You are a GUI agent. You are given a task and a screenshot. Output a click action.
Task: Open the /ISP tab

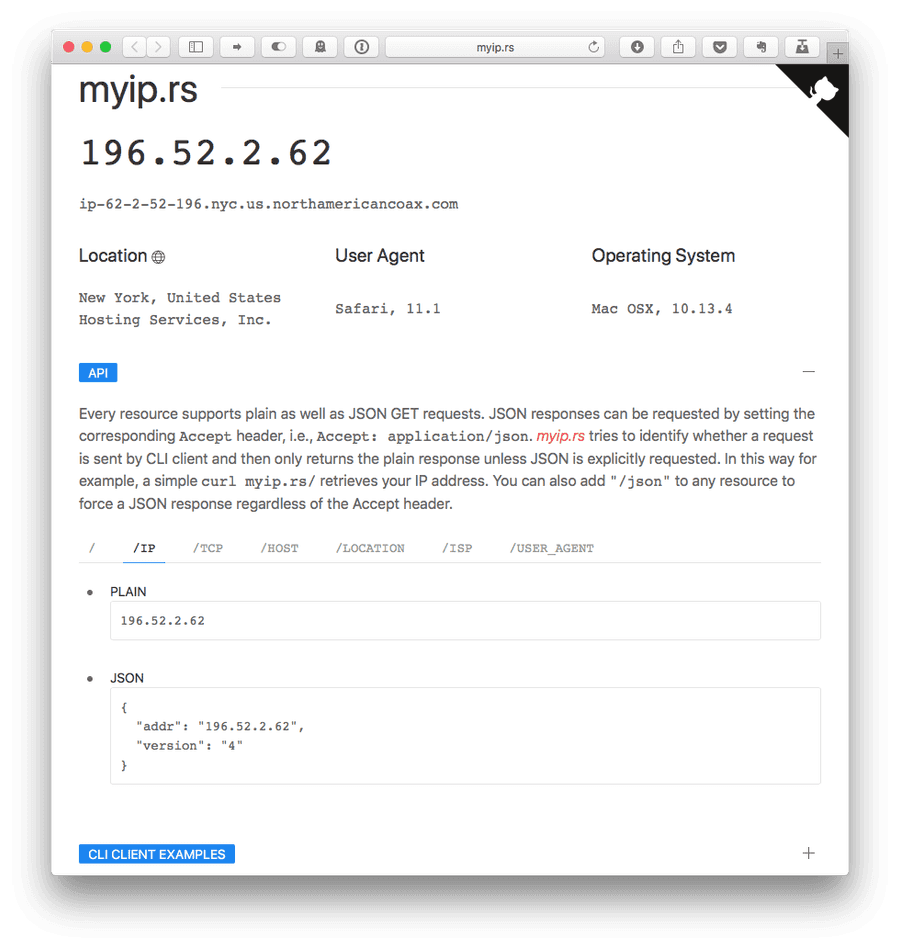pyautogui.click(x=457, y=548)
